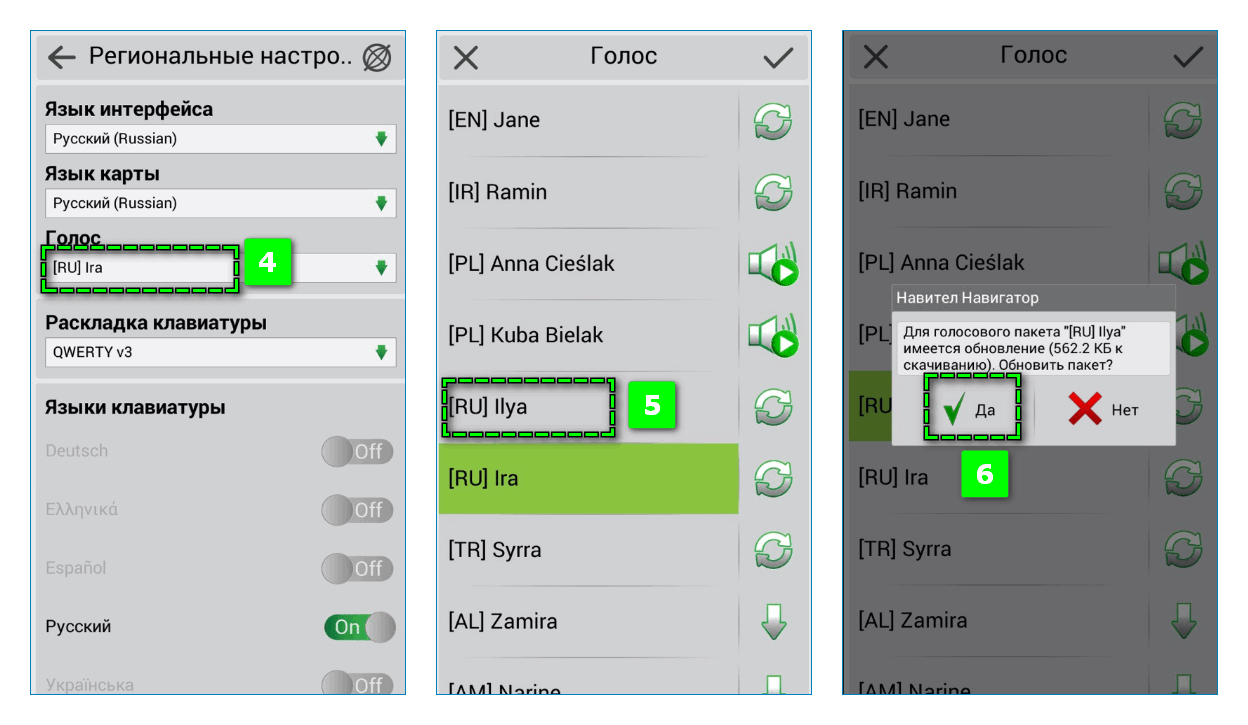Close the middle Голос screen with X
This screenshot has height=725, width=1248.
click(466, 58)
